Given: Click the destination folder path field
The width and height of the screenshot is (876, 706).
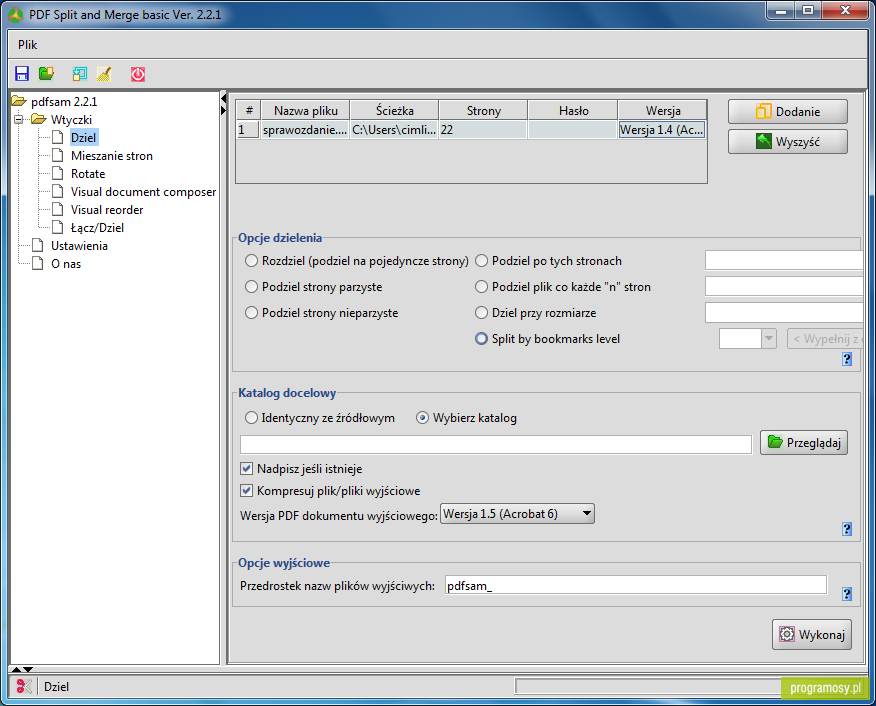Looking at the screenshot, I should pos(496,445).
